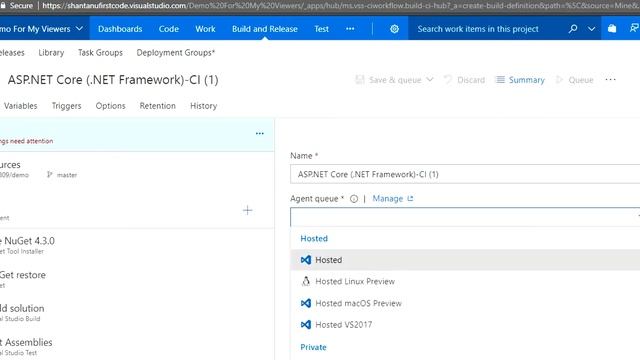Choose the Hosted agent queue
Screen dimensions: 640x360
(x=465, y=260)
